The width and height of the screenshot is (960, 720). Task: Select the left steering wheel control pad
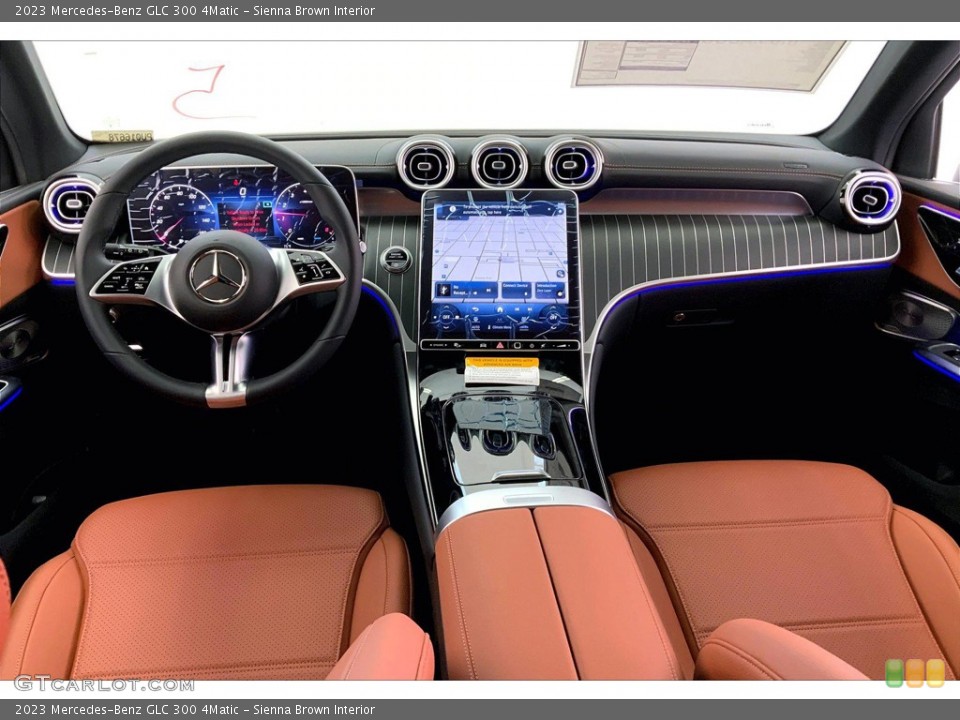127,277
